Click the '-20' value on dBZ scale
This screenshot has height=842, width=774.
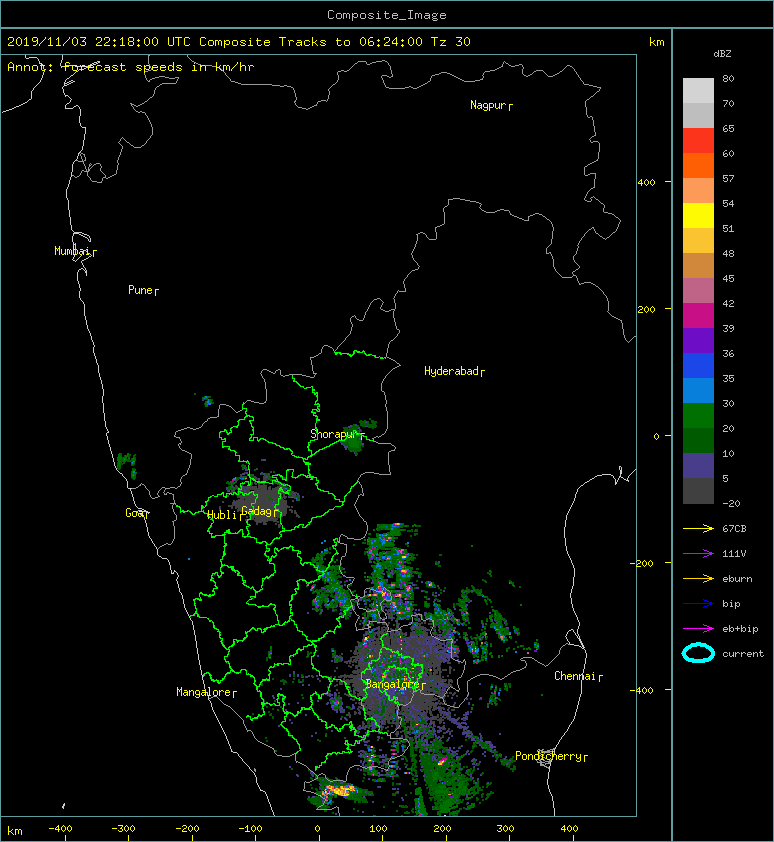[x=731, y=504]
